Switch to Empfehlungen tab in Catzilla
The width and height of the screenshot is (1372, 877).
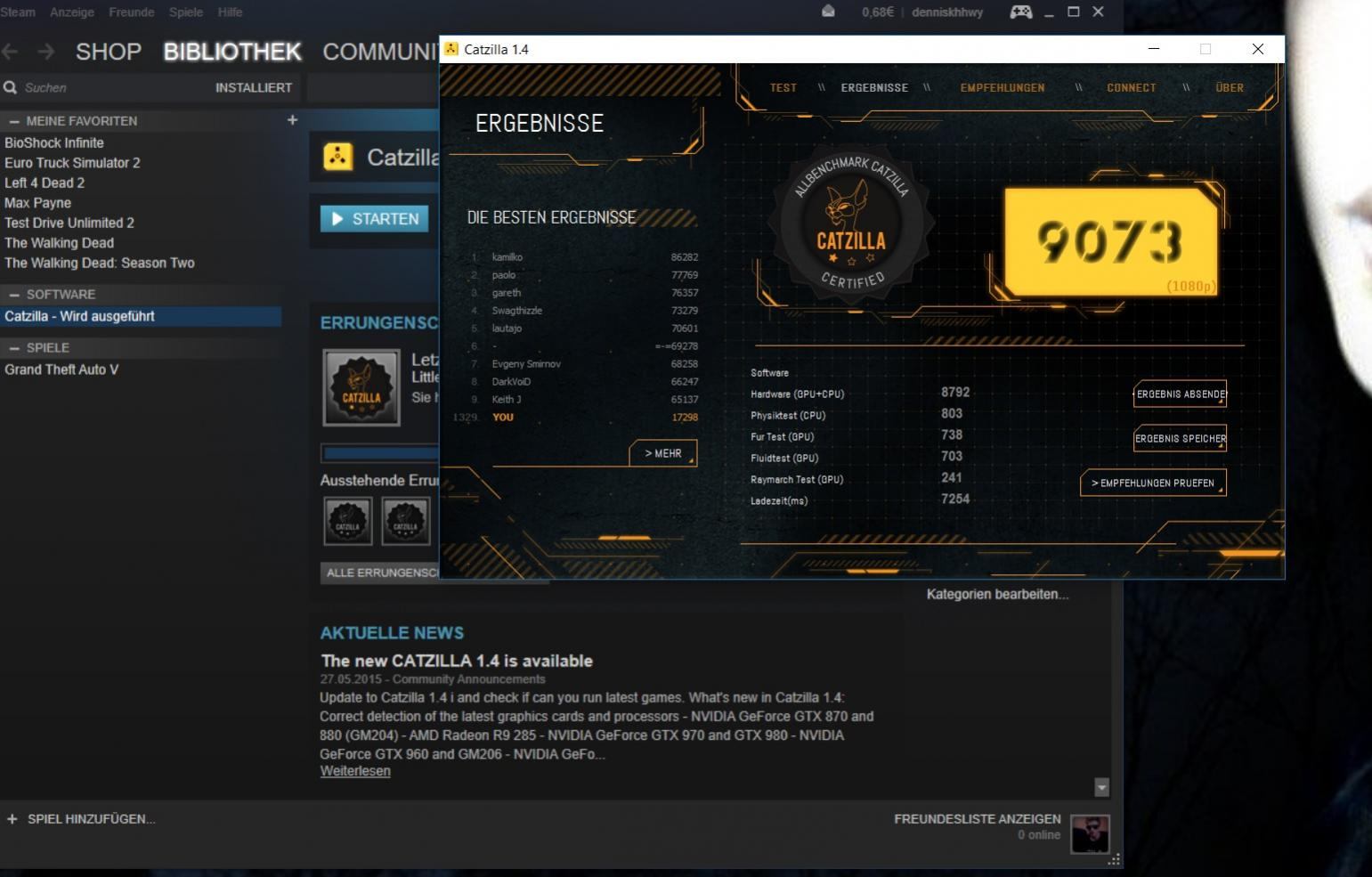(x=1003, y=87)
